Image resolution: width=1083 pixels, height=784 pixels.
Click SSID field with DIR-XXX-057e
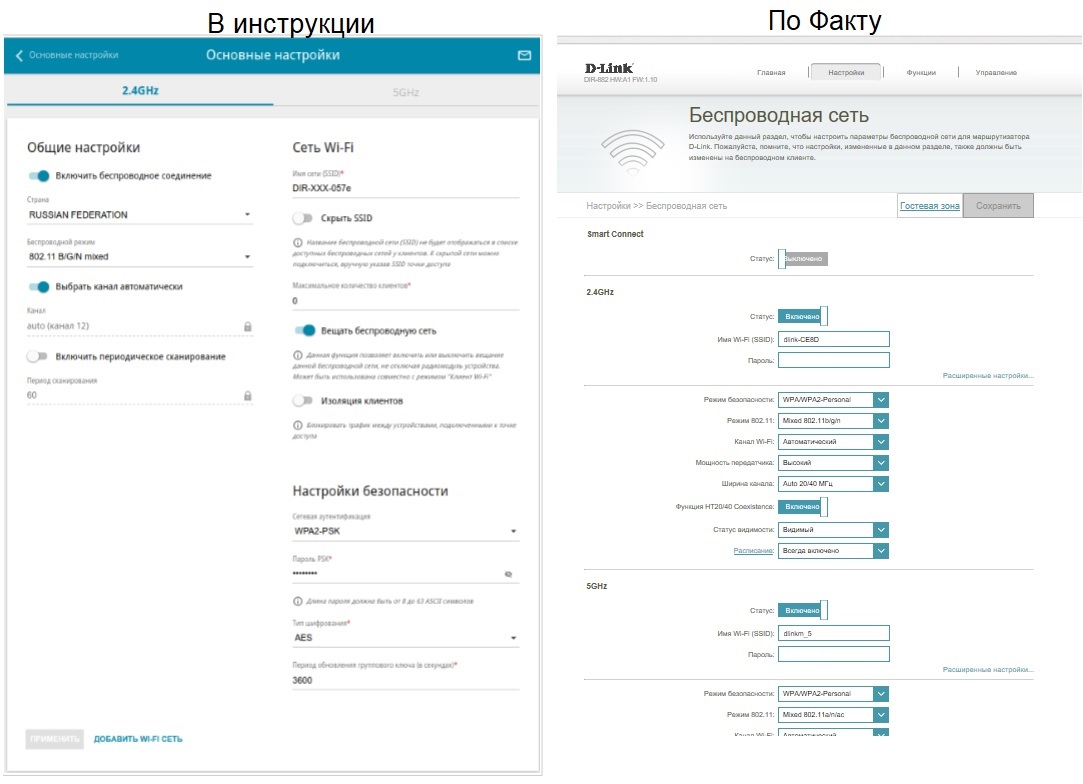405,189
